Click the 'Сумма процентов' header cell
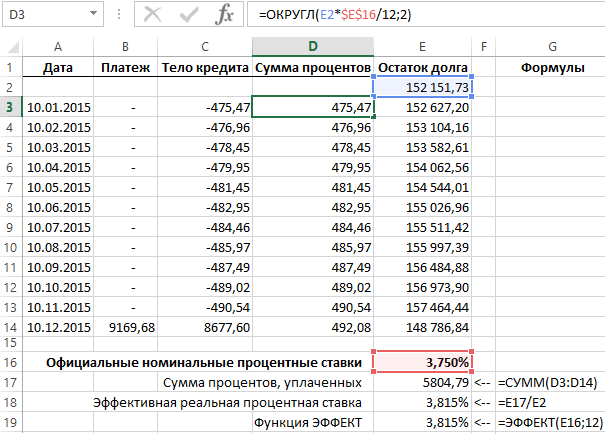 [313, 67]
